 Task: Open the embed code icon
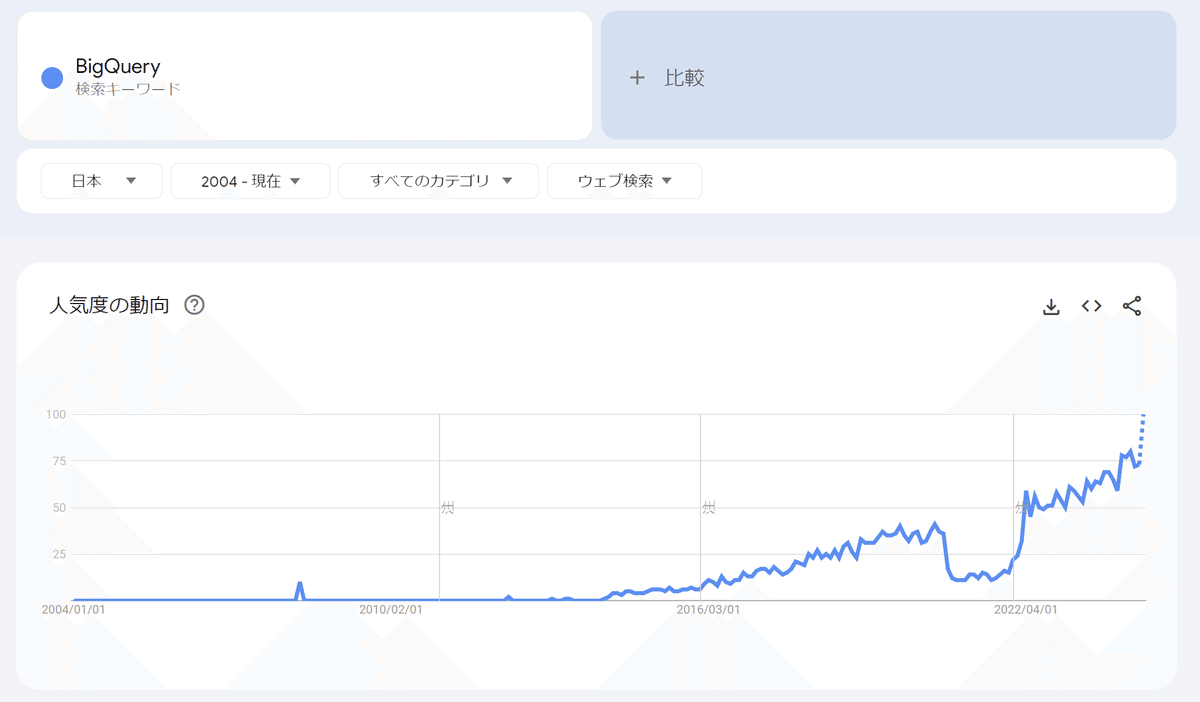1092,306
